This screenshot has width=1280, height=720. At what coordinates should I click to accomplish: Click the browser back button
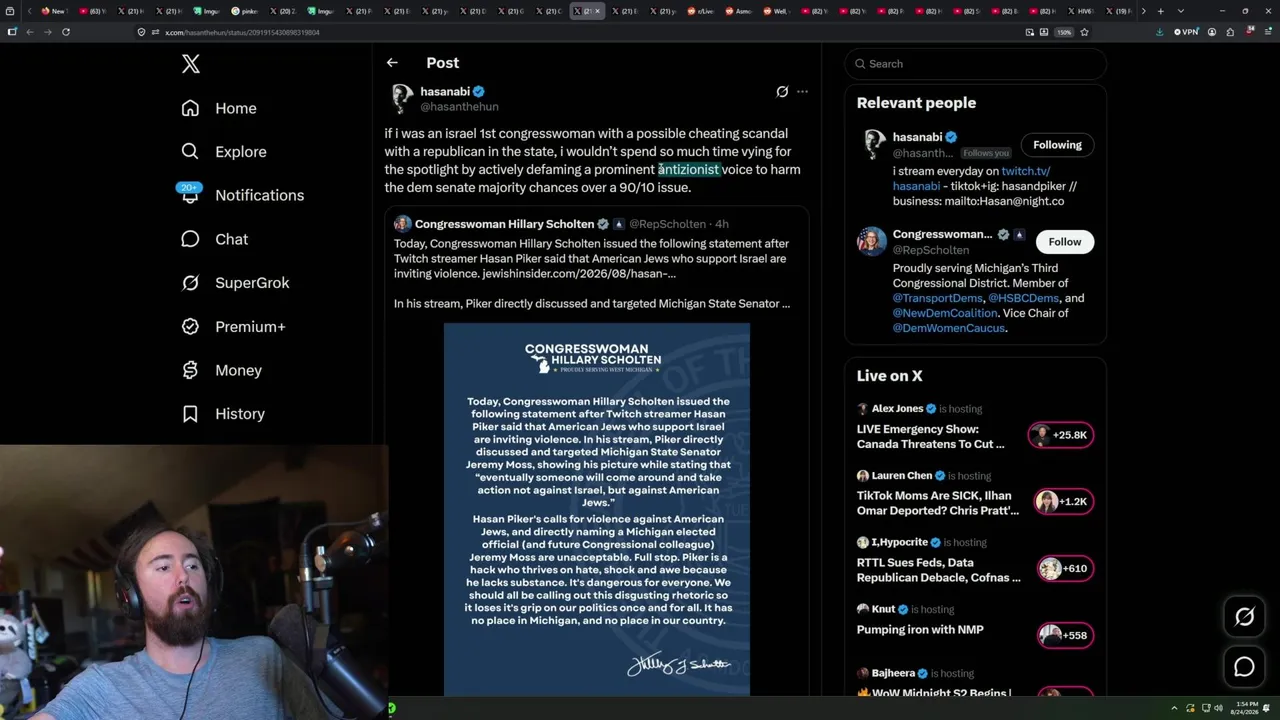(x=30, y=32)
